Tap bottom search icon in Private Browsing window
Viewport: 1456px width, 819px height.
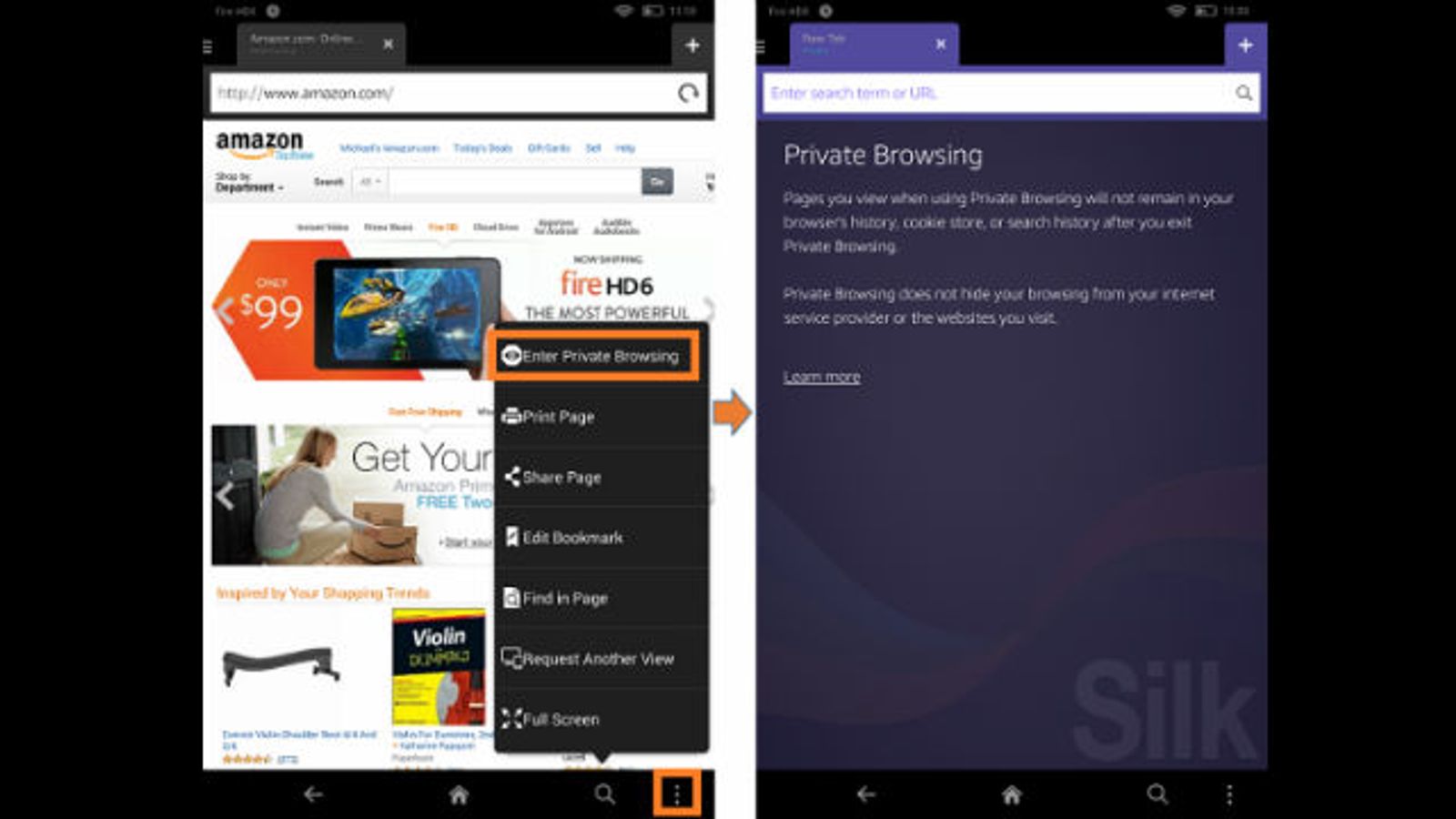pyautogui.click(x=1158, y=794)
